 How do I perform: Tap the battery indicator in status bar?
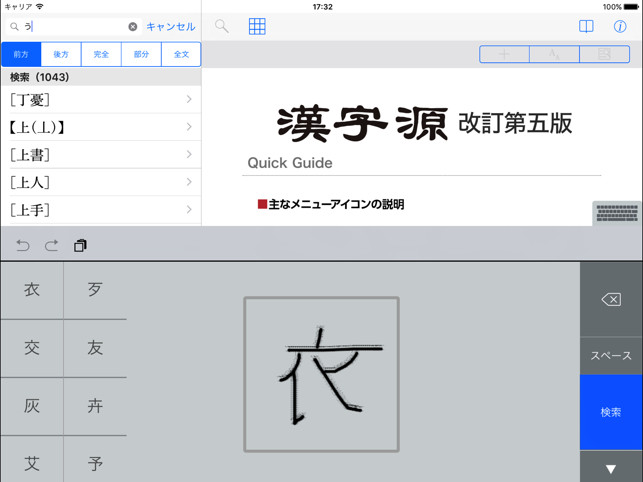coord(631,7)
